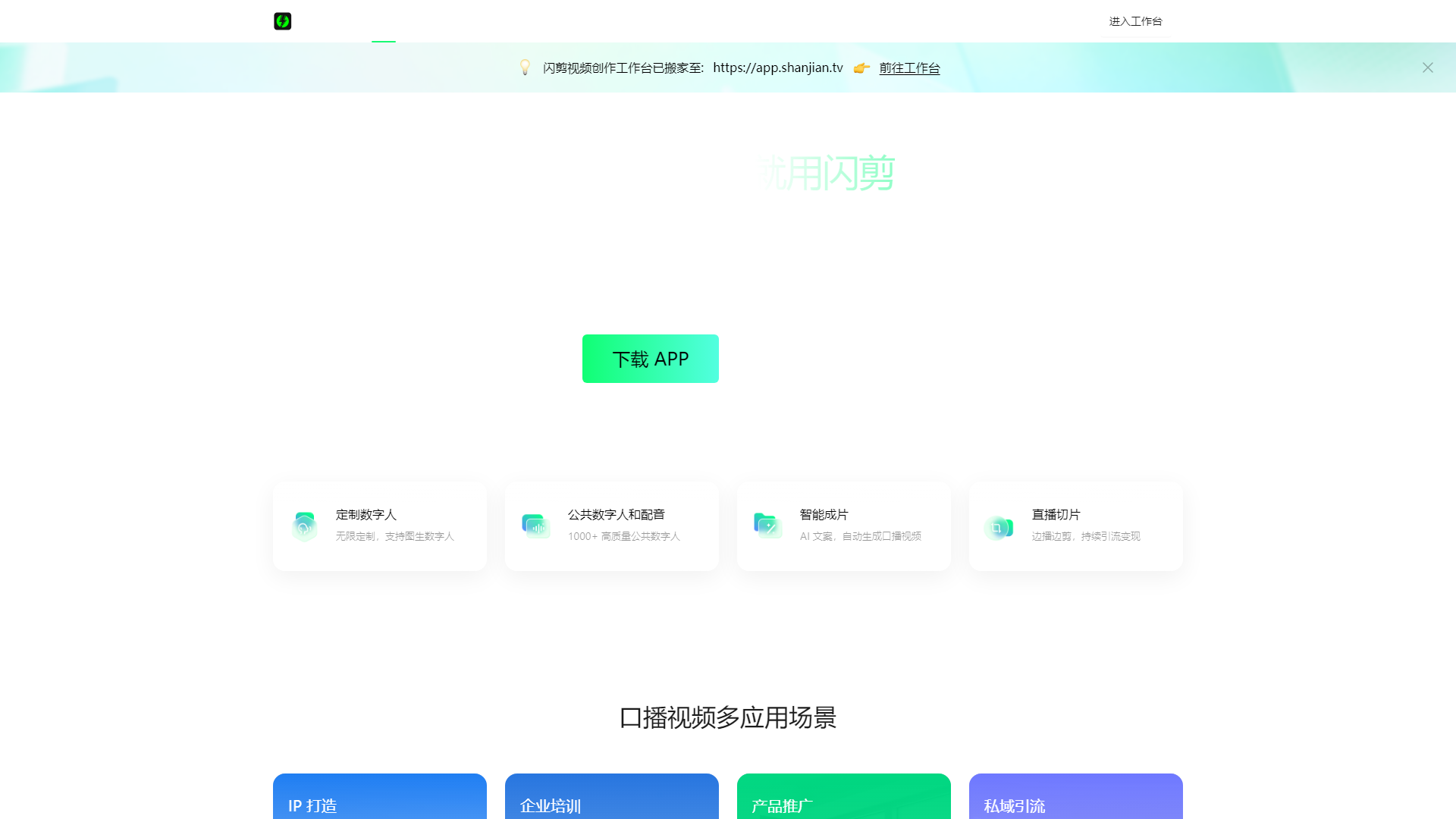This screenshot has width=1456, height=819.
Task: Click the pointing-hand icon beside 前往工作台
Action: click(x=861, y=67)
